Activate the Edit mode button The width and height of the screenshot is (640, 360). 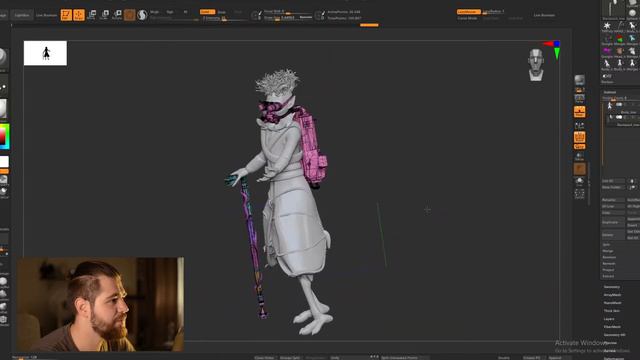coord(66,15)
